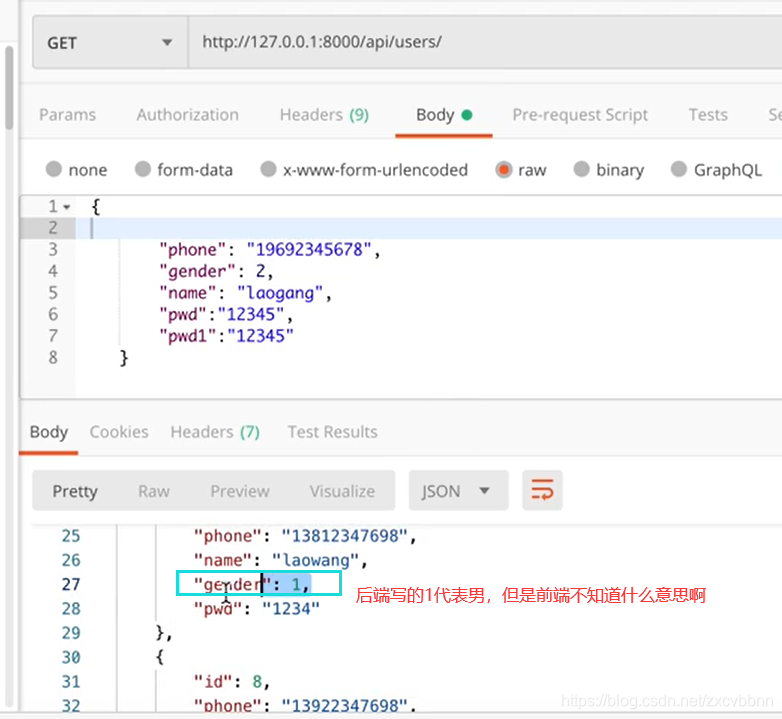782x719 pixels.
Task: Click the "phone" value "19692345678" in request body
Action: (309, 249)
